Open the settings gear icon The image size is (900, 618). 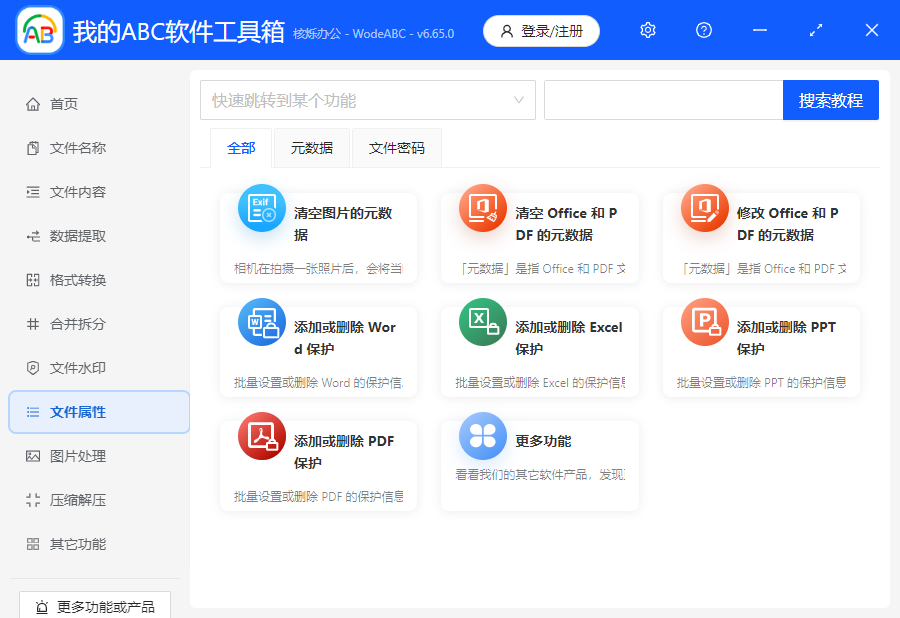pyautogui.click(x=647, y=30)
